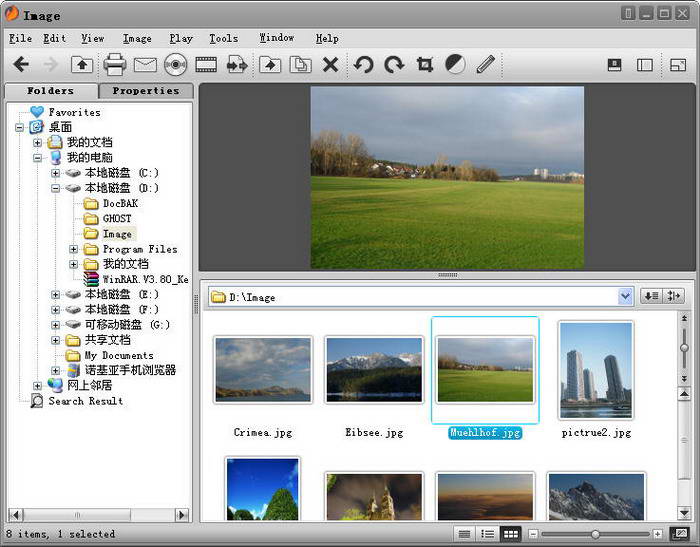Click the email envelope icon
This screenshot has width=700, height=547.
145,65
